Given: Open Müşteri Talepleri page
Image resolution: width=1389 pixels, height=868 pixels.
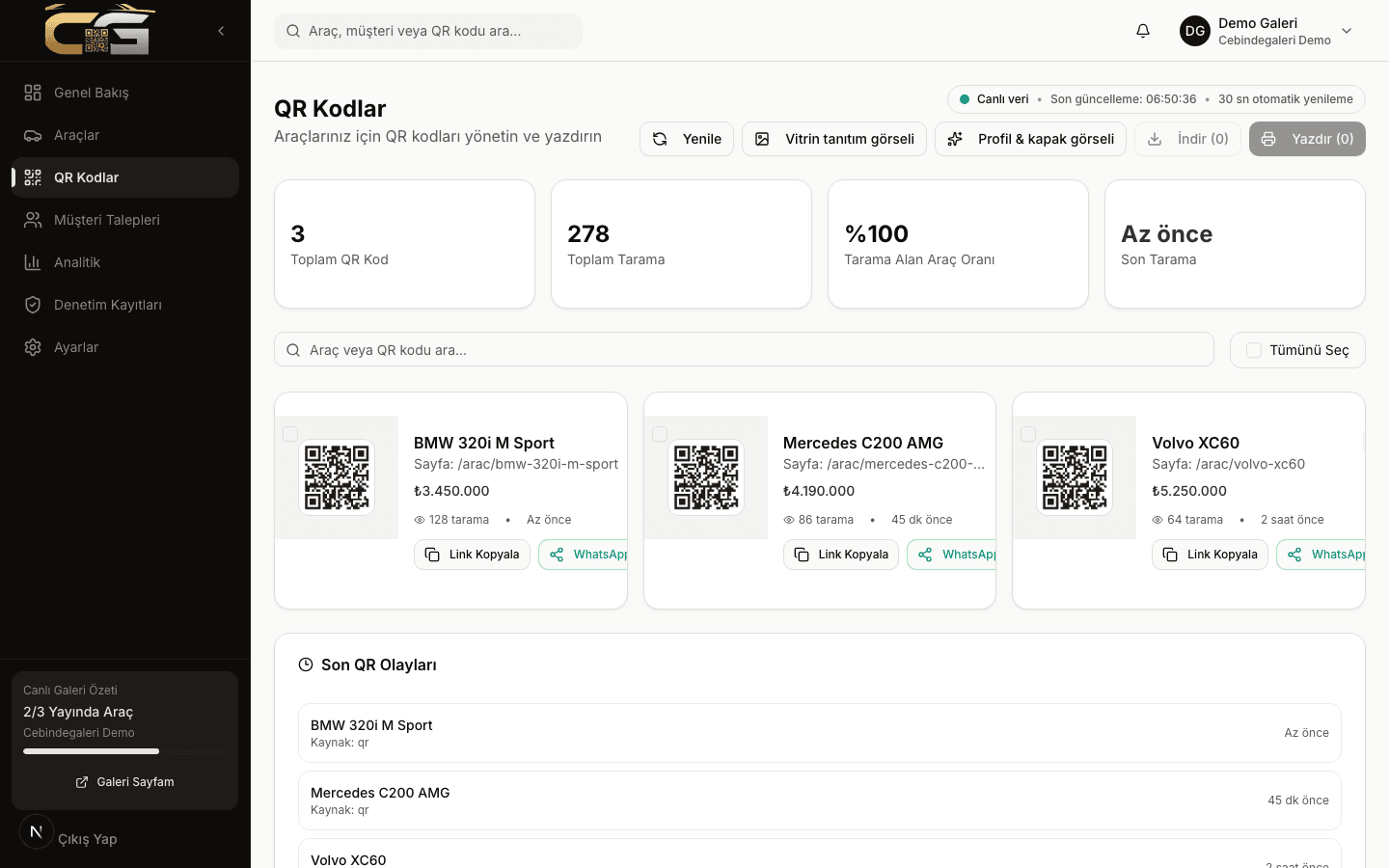Looking at the screenshot, I should pyautogui.click(x=125, y=220).
